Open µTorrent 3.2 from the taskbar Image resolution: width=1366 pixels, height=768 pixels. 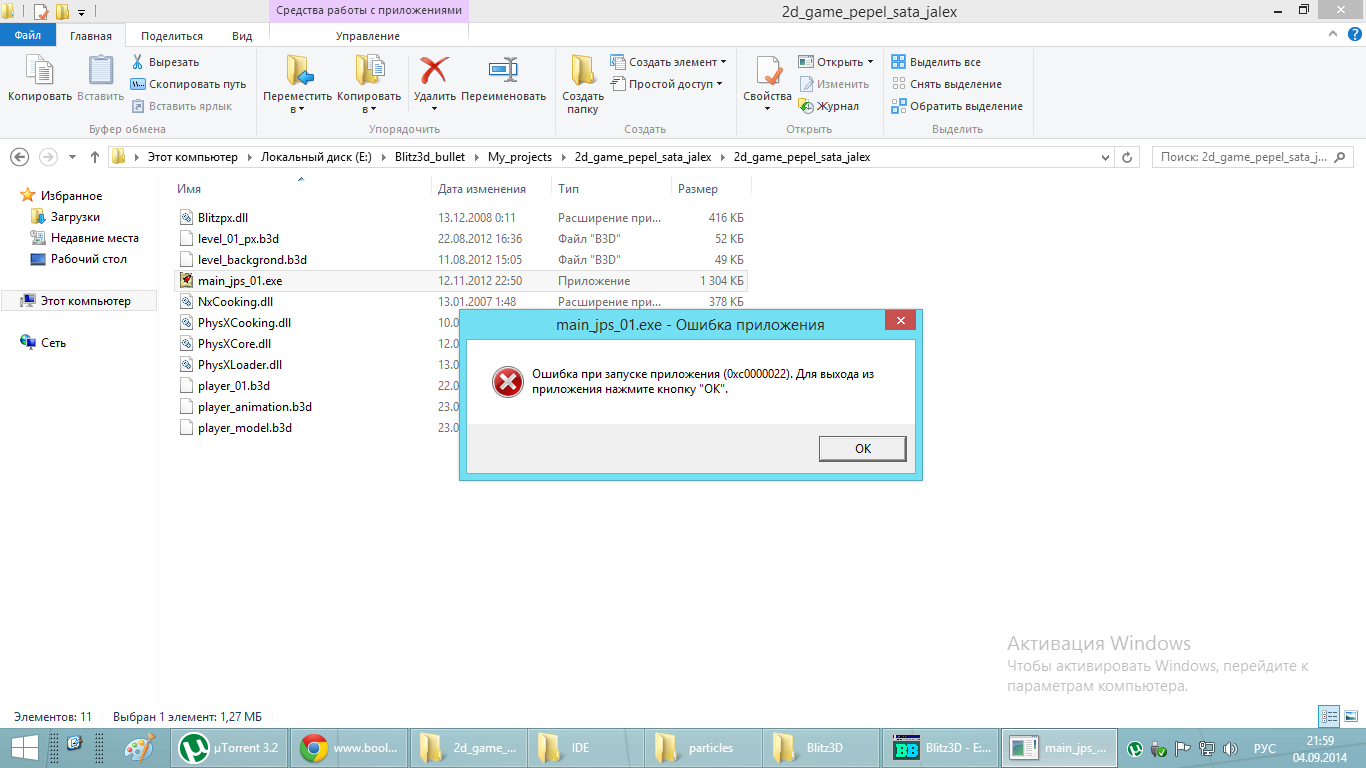pyautogui.click(x=231, y=747)
